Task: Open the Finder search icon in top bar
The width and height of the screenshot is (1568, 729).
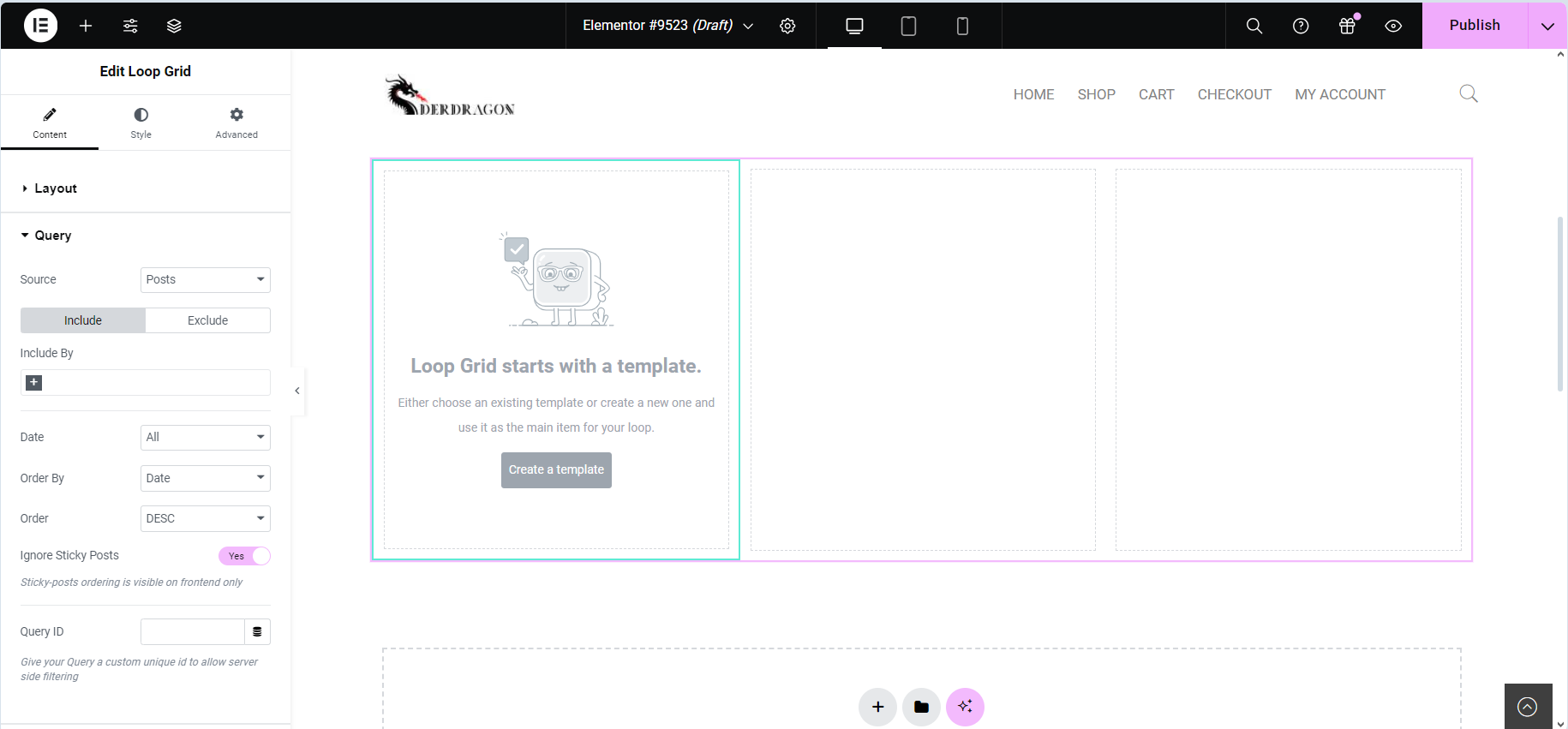Action: (1254, 26)
